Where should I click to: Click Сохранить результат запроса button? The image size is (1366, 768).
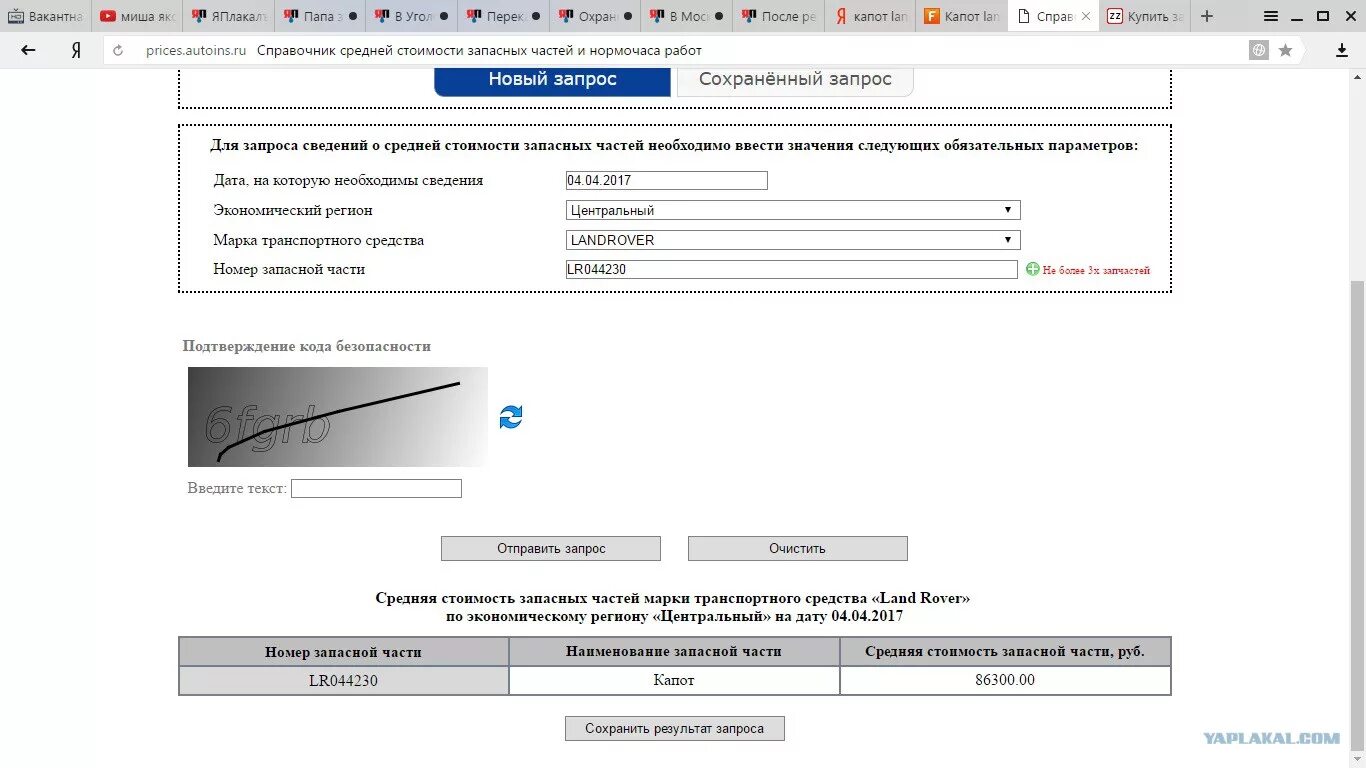point(675,729)
